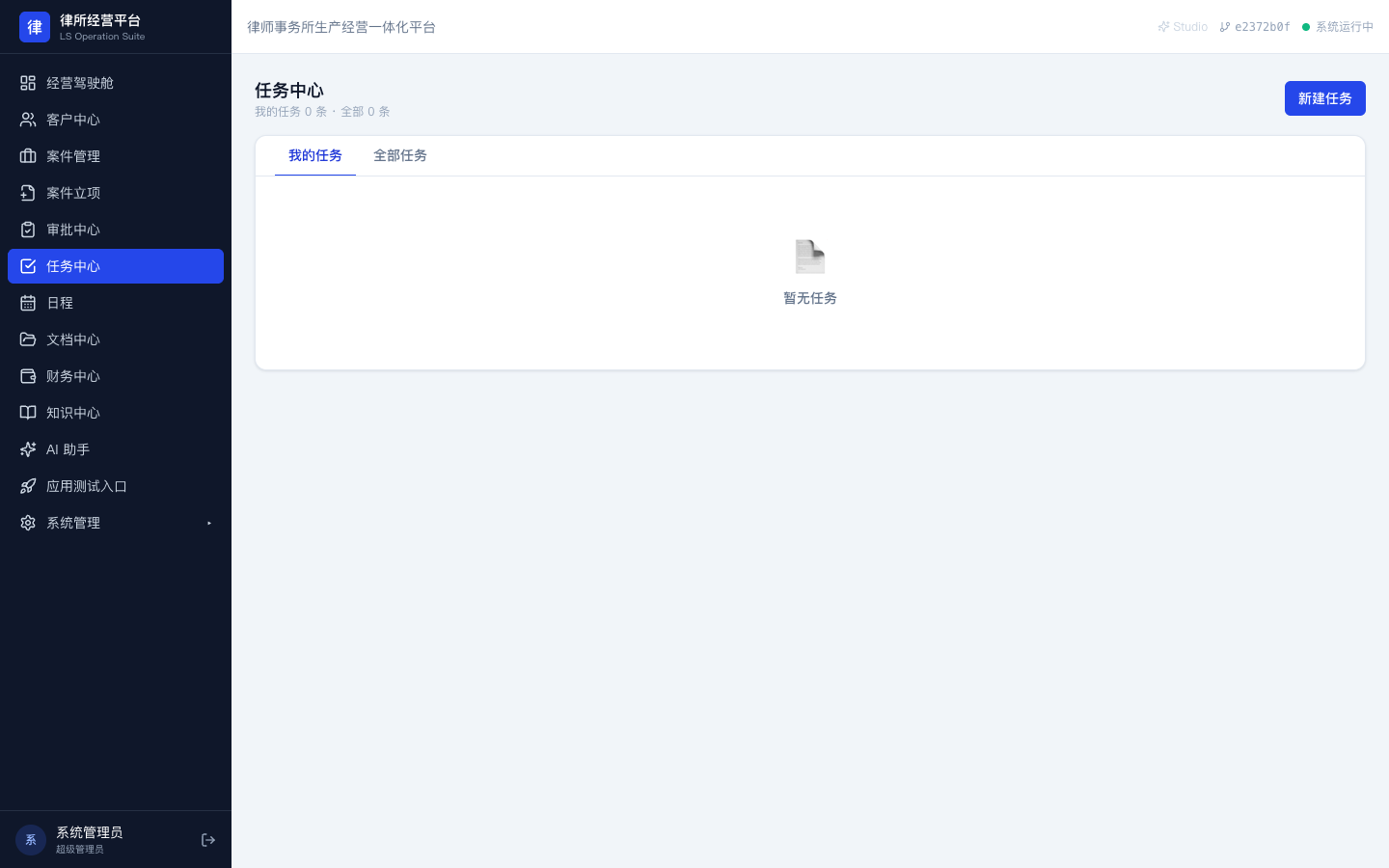The height and width of the screenshot is (868, 1389).
Task: Click the 律所经营平台 title text
Action: (x=100, y=20)
